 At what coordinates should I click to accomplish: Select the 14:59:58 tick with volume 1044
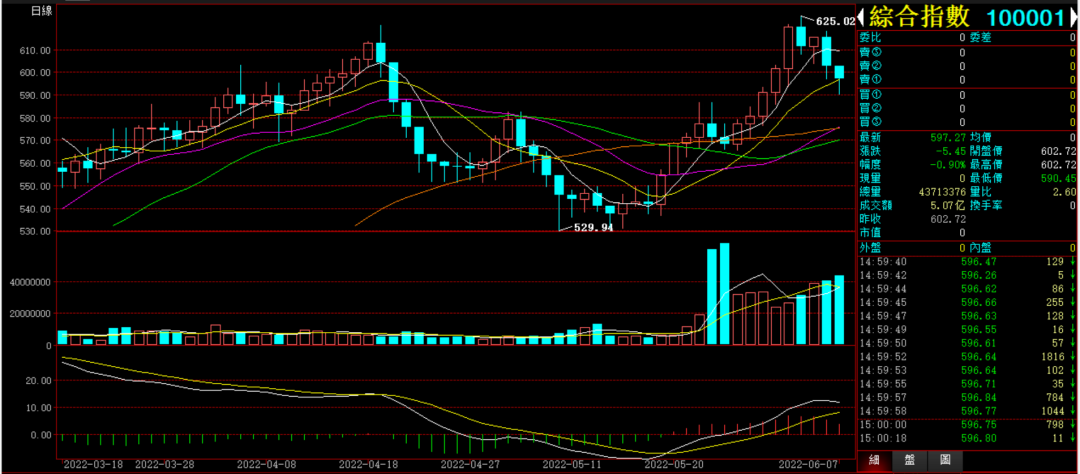(x=966, y=411)
